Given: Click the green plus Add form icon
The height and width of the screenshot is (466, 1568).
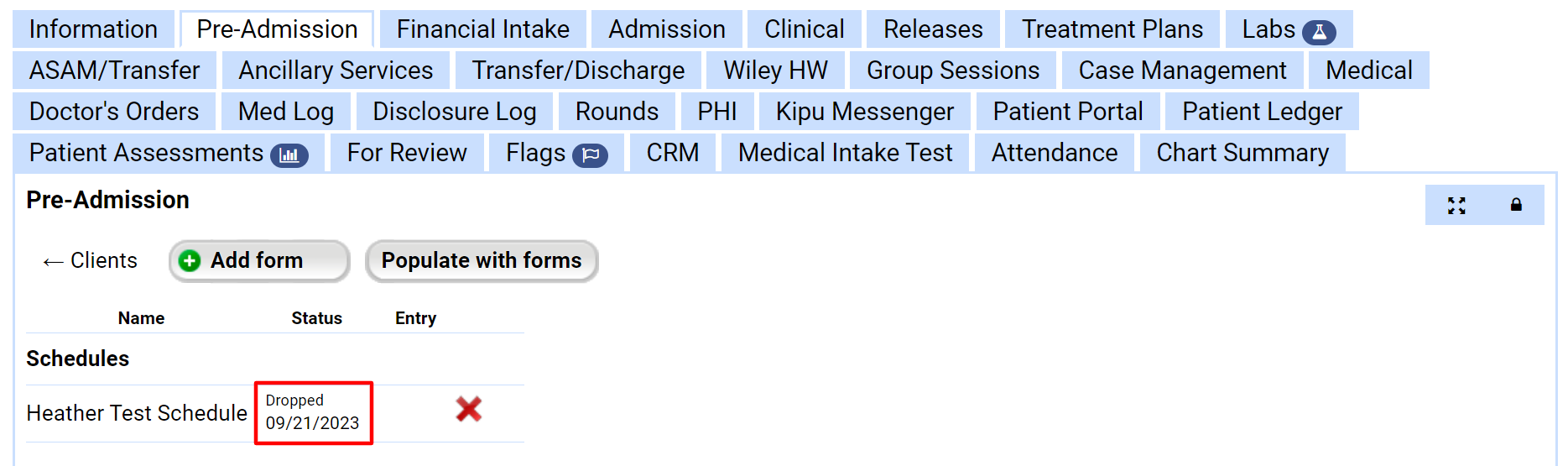Looking at the screenshot, I should point(190,261).
